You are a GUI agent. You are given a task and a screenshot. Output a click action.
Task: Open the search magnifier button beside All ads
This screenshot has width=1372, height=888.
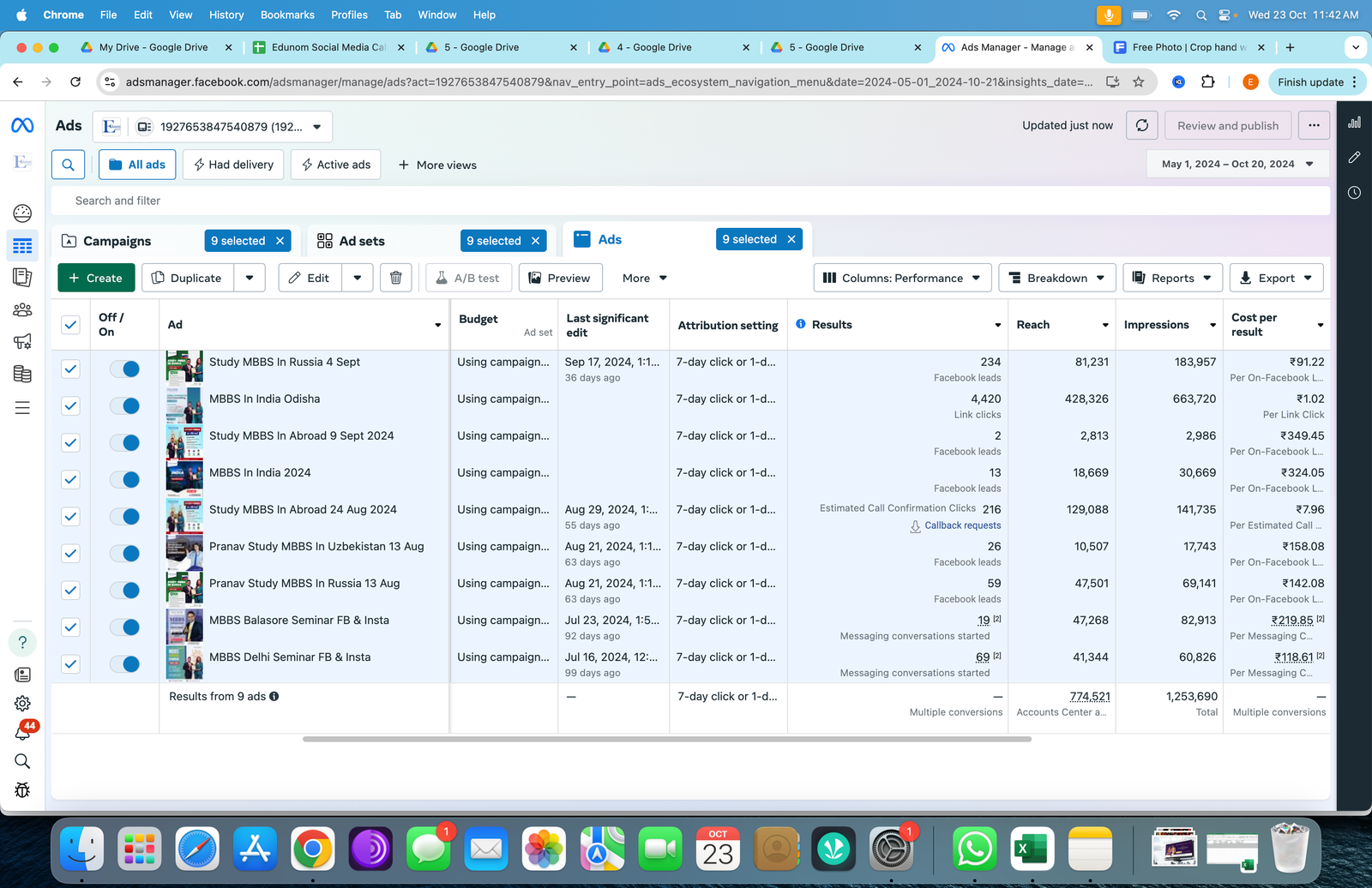(x=69, y=165)
